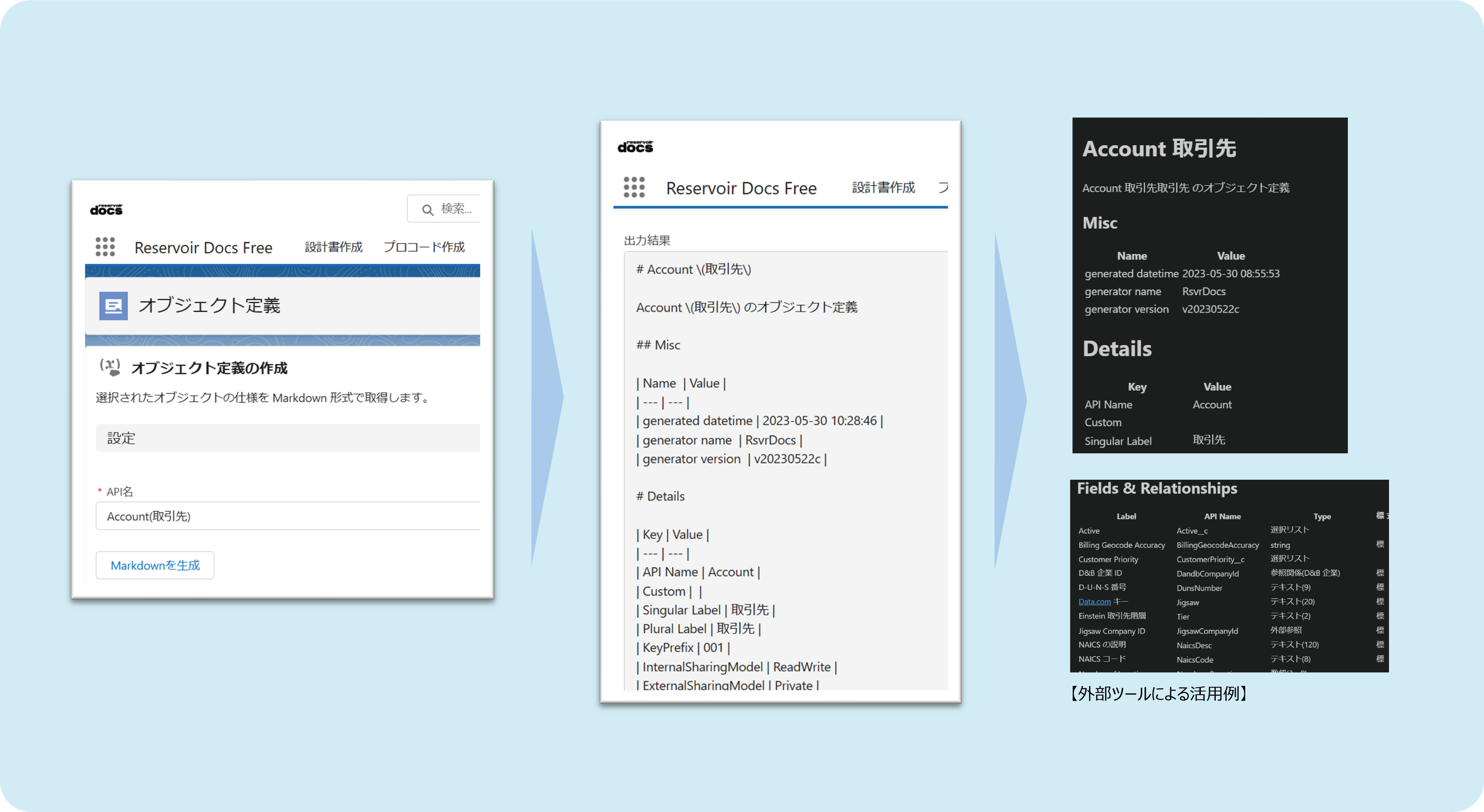Click the magnifier icon in the search box

(x=427, y=210)
